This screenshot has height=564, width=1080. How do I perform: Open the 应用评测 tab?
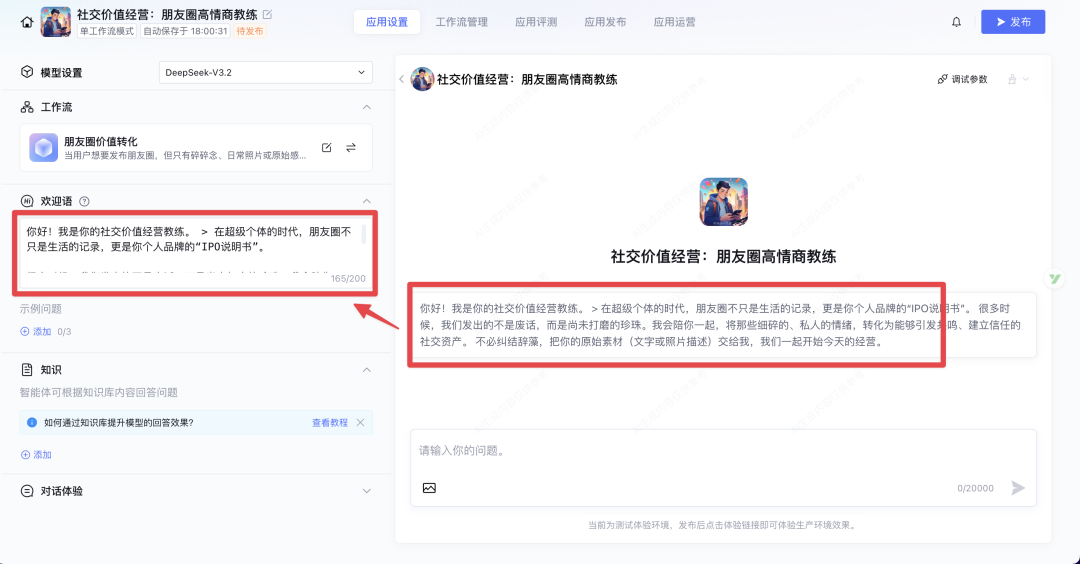pos(536,22)
